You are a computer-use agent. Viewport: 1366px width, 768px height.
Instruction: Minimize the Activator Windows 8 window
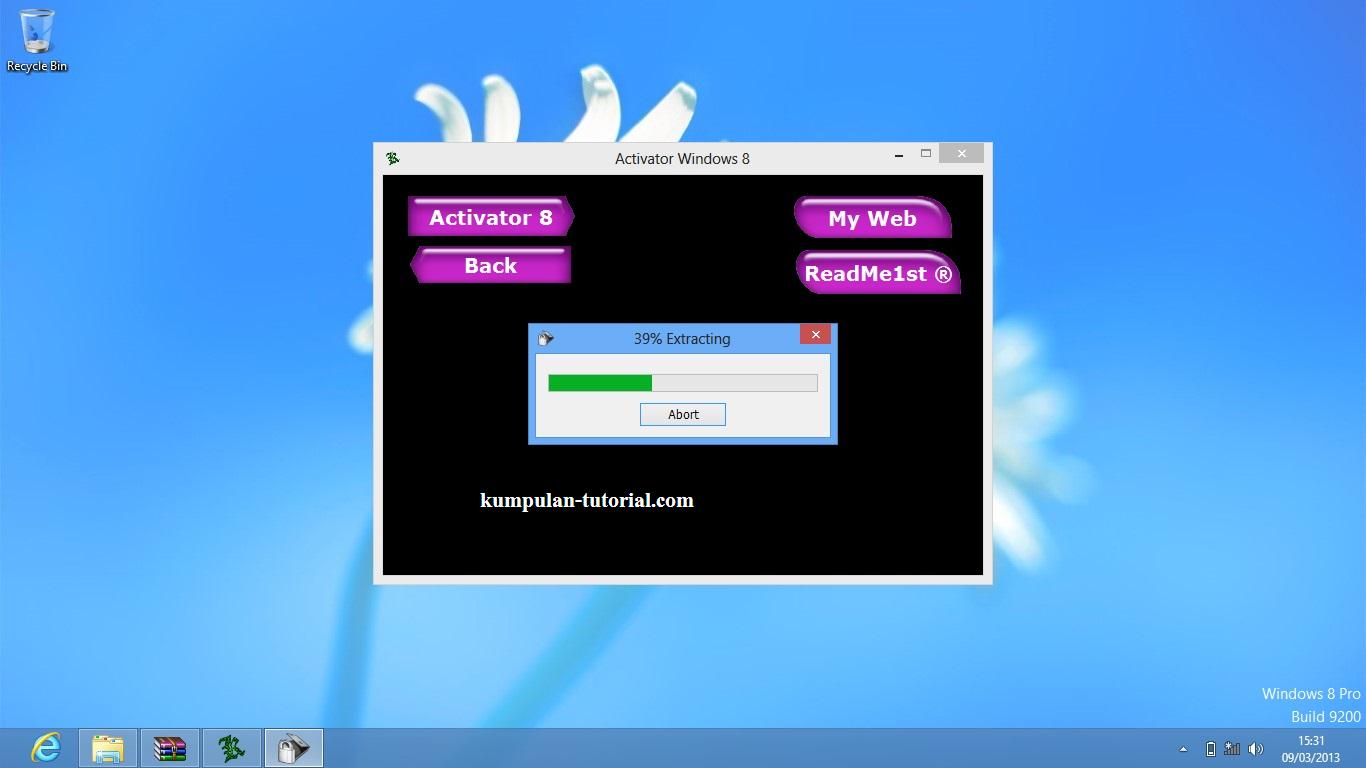coord(899,154)
